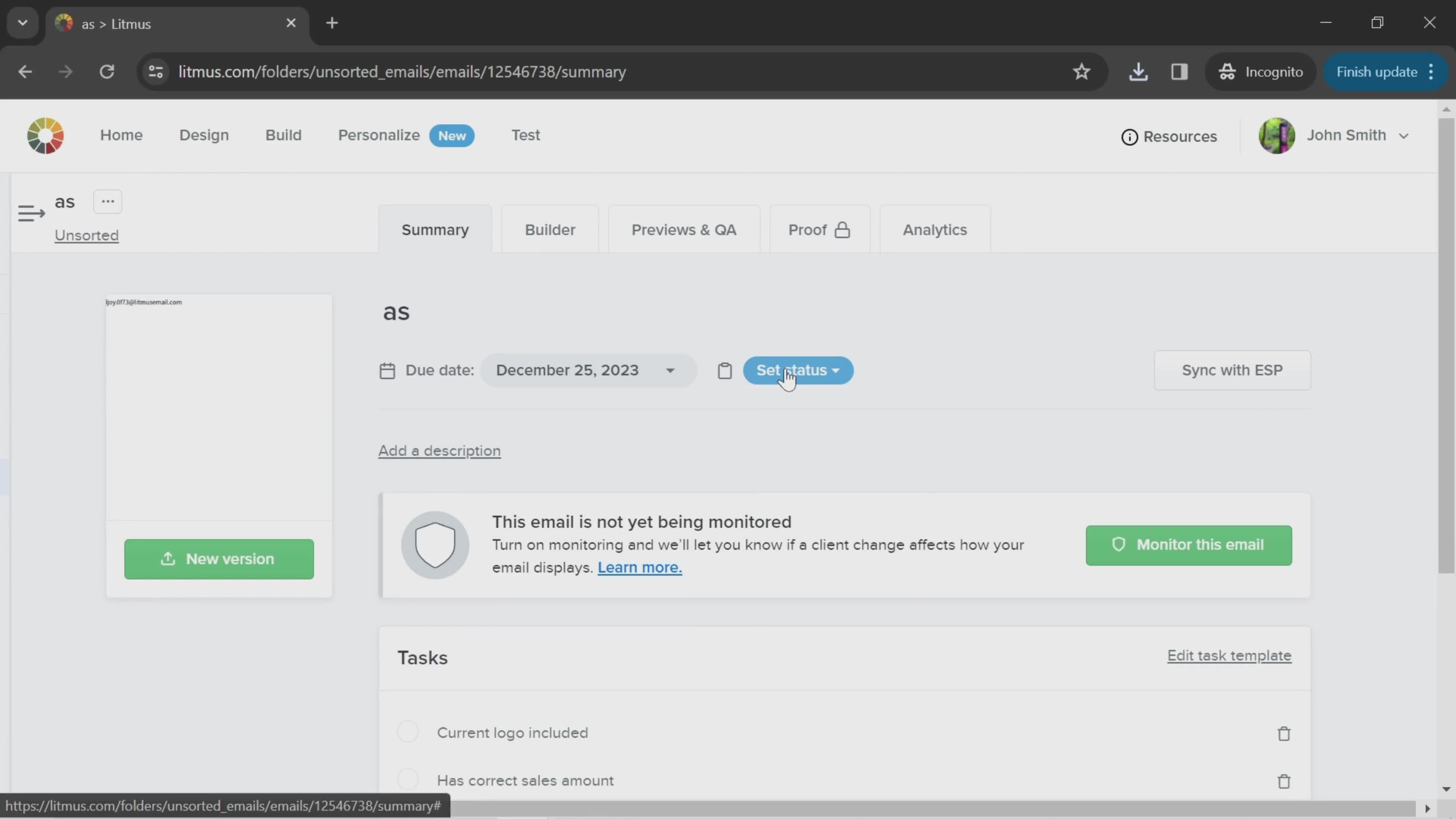Enable Monitor this email button
The image size is (1456, 819).
pyautogui.click(x=1189, y=545)
